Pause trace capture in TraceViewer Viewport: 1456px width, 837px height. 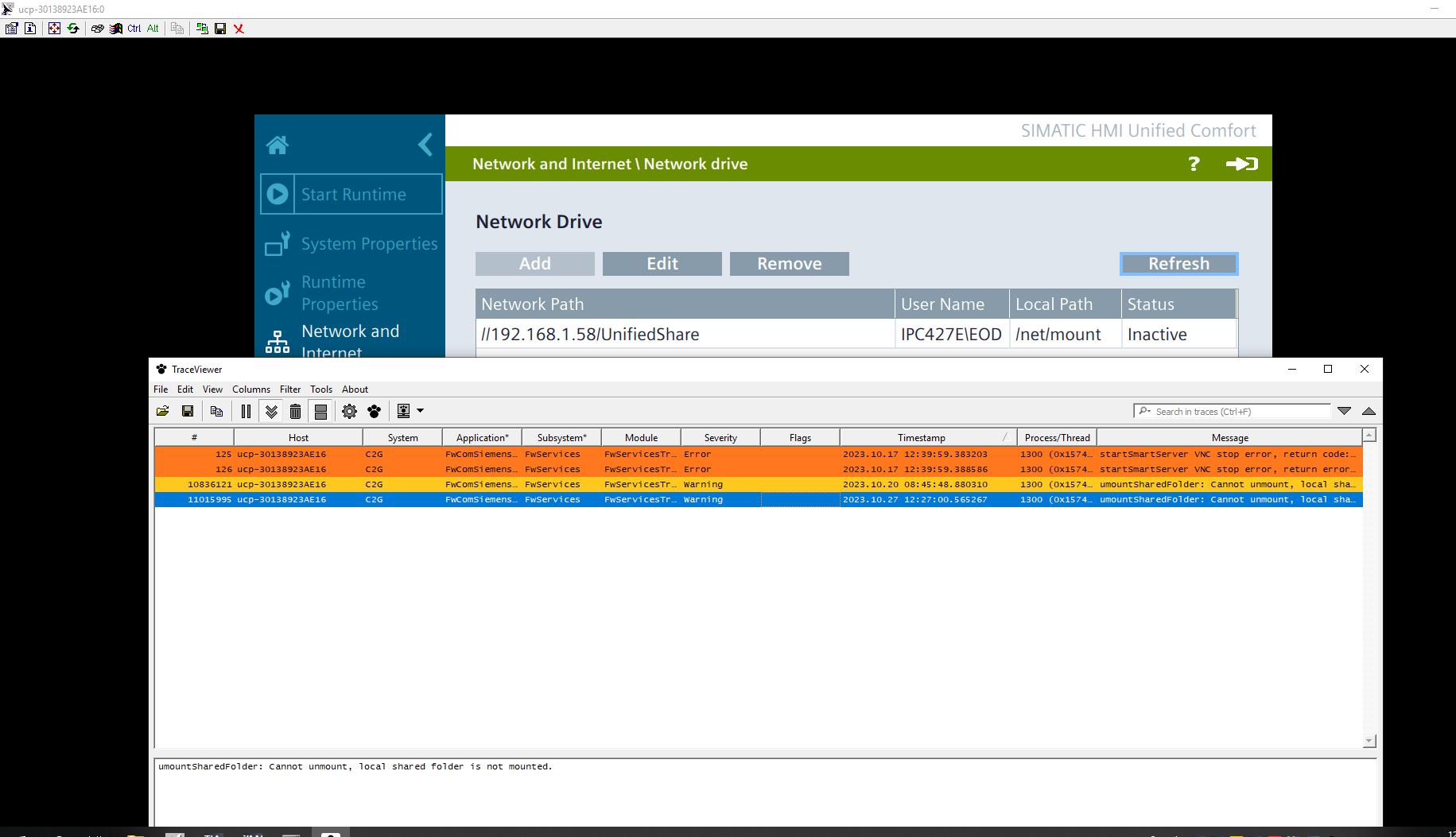point(246,411)
